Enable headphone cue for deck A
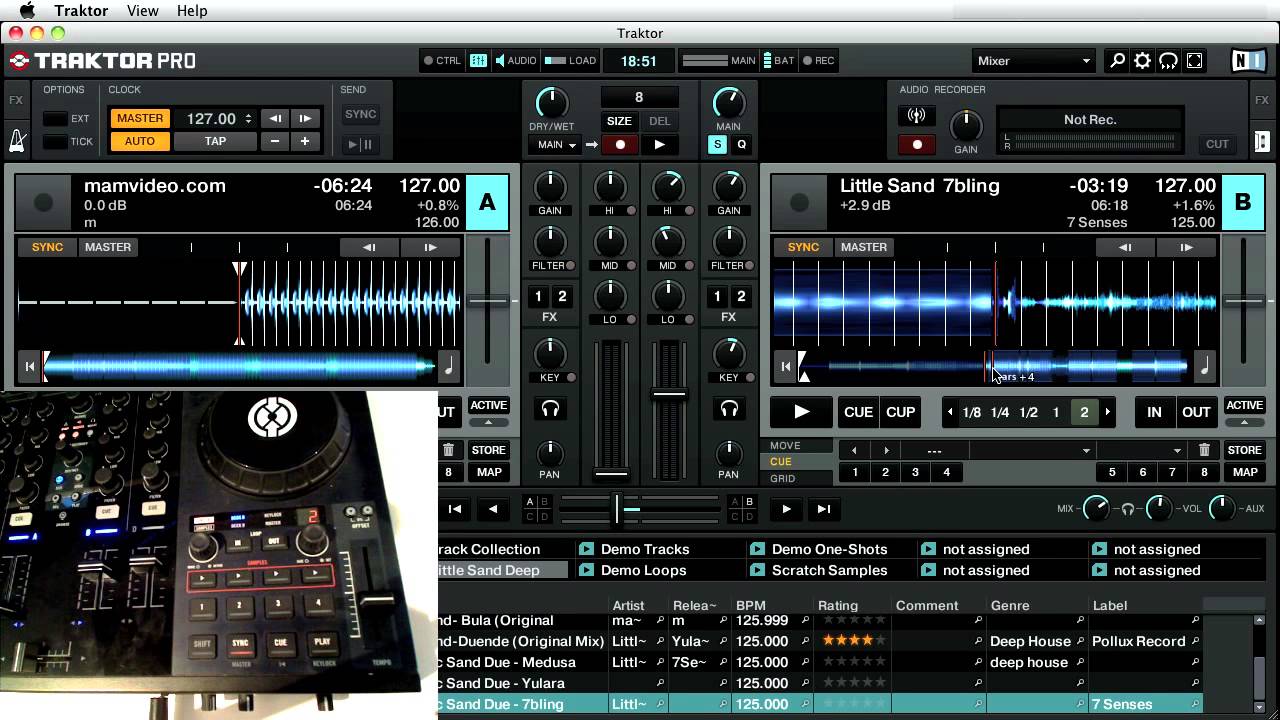 (549, 408)
